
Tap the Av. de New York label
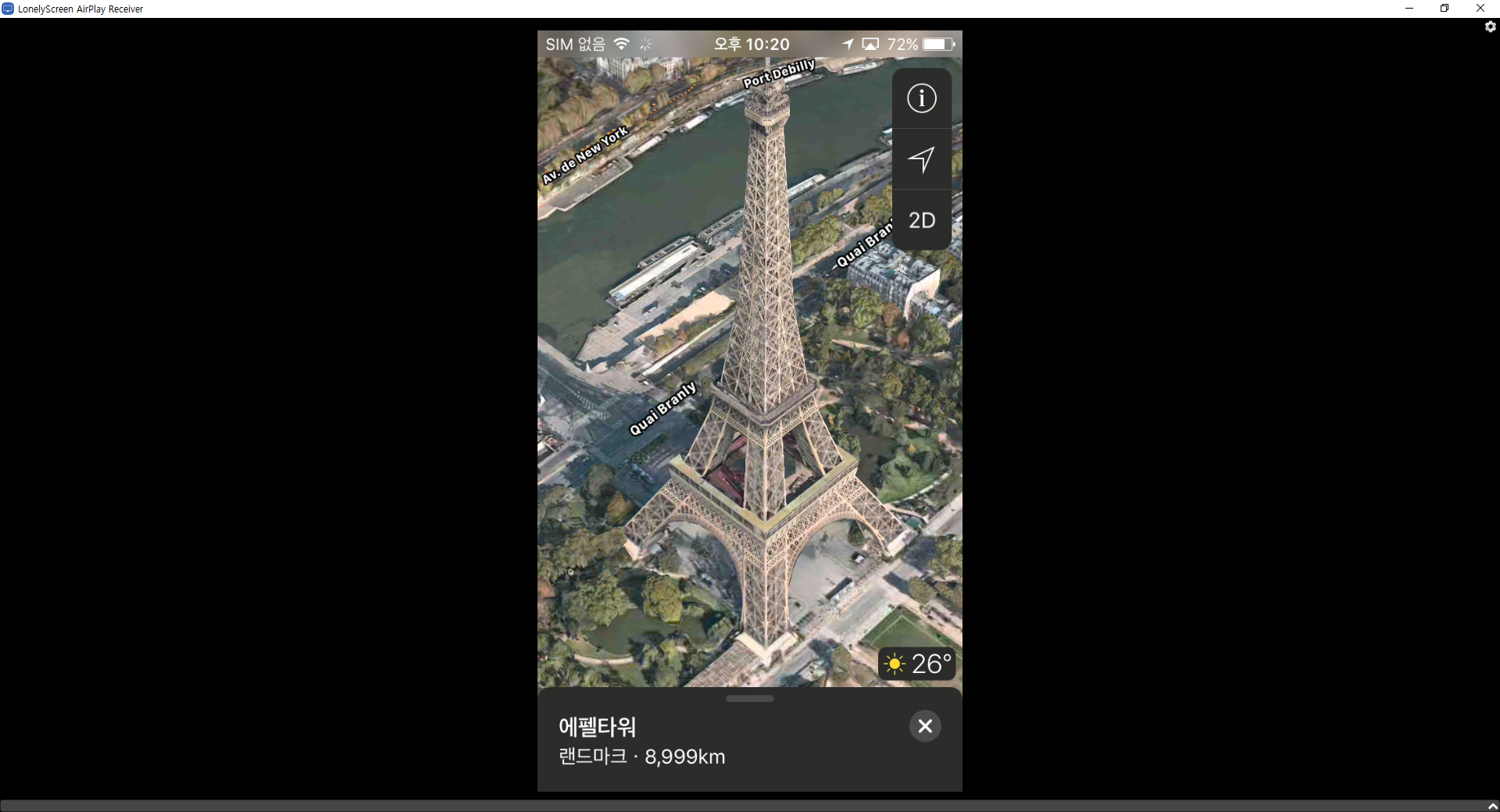pyautogui.click(x=585, y=155)
